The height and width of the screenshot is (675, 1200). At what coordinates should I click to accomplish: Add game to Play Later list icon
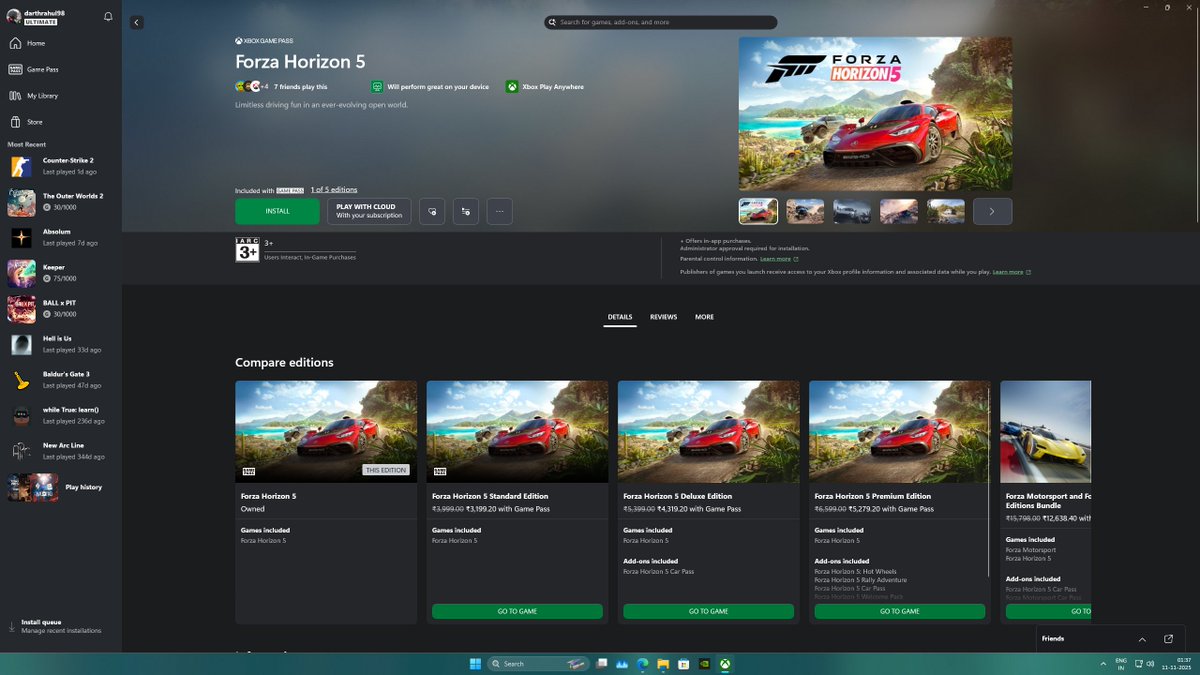465,211
